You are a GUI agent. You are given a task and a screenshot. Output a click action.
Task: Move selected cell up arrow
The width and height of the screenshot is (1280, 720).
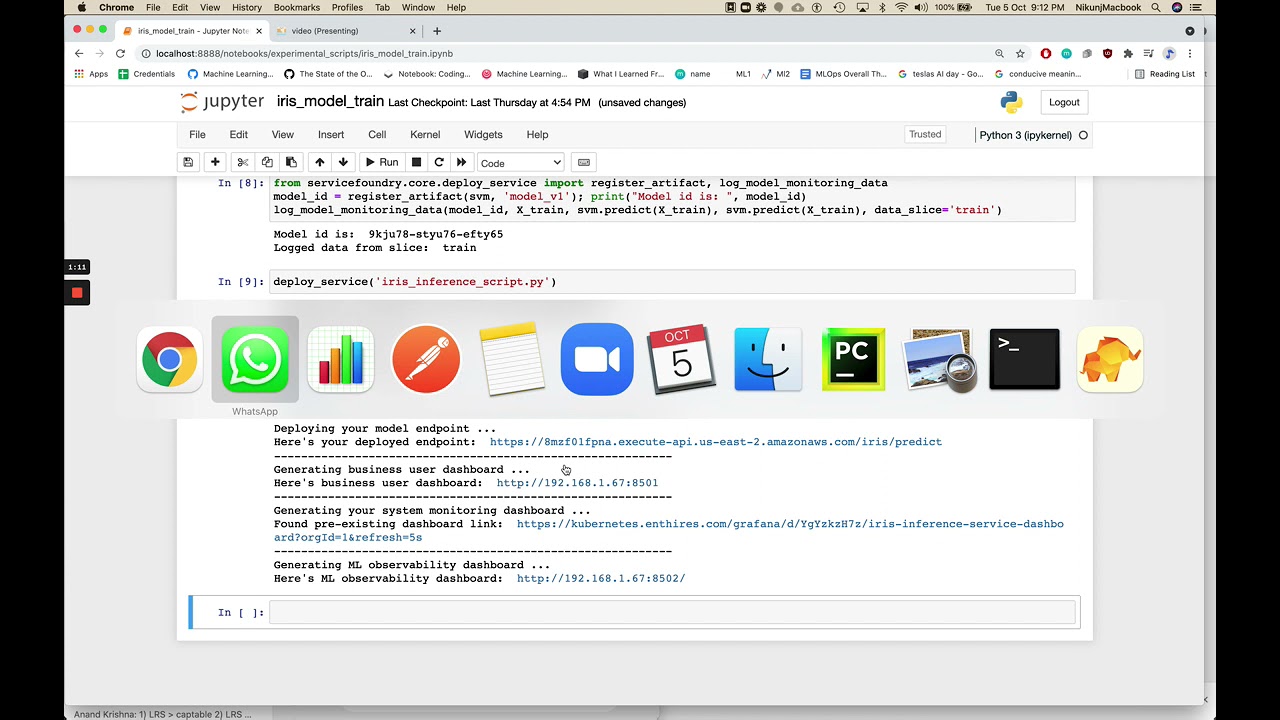tap(320, 162)
